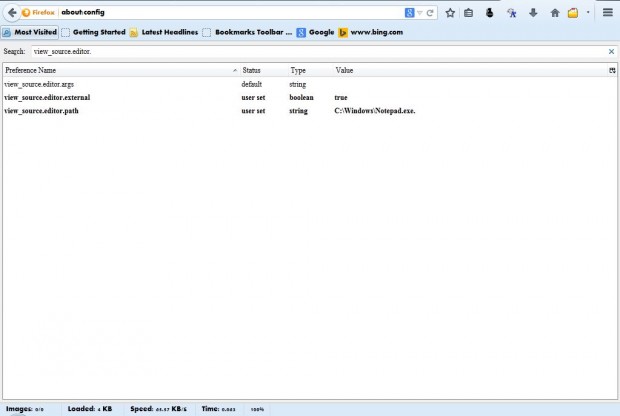Screen dimensions: 620x416
Task: Click the Time status bar entry
Action: [218, 409]
